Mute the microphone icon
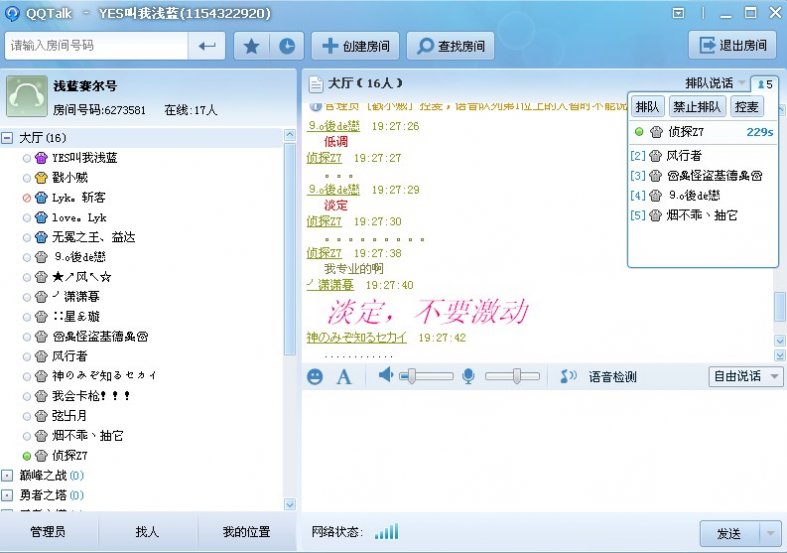The height and width of the screenshot is (553, 787). (x=468, y=376)
